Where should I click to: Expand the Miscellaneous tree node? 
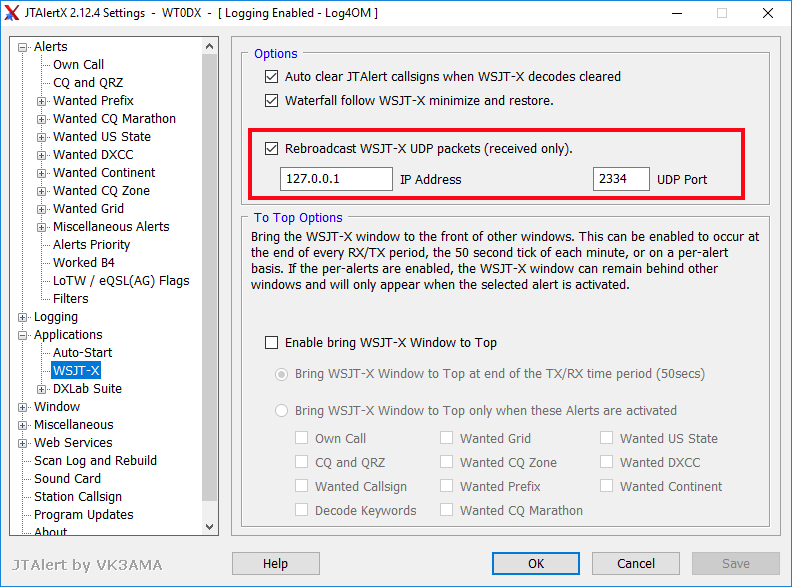pos(22,425)
